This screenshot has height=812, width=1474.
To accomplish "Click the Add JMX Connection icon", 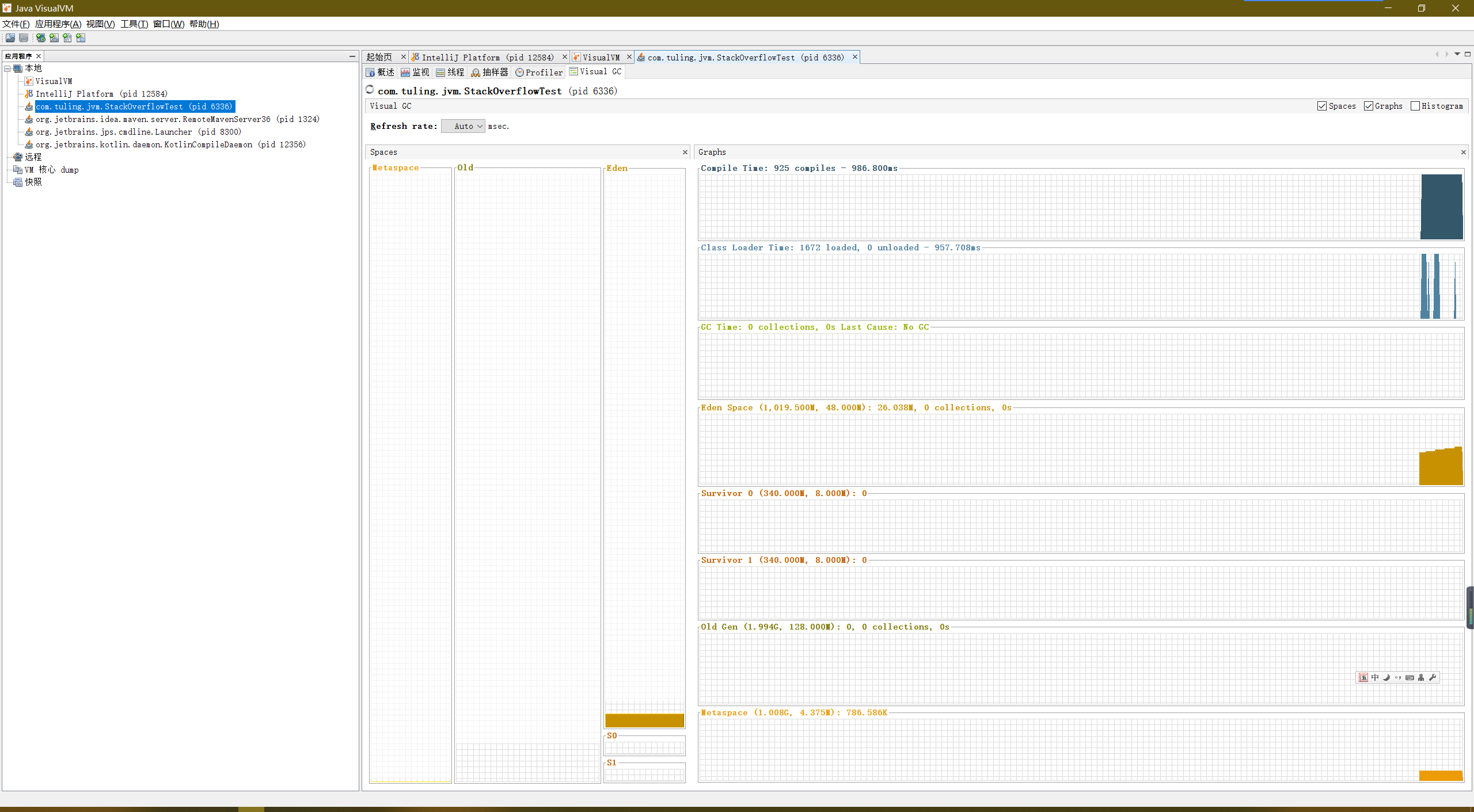I will click(54, 38).
